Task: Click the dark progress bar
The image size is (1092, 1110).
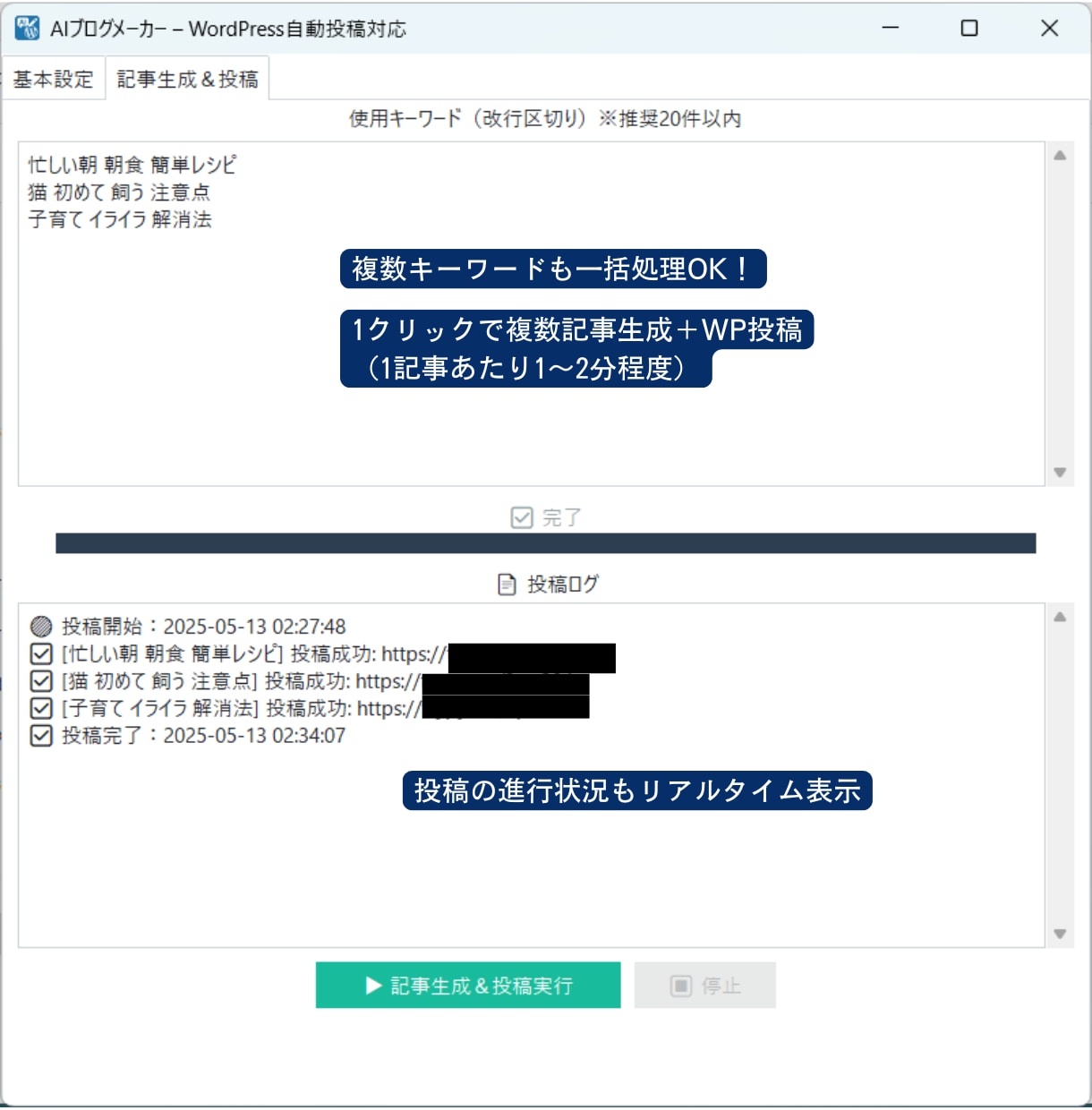Action: [546, 543]
